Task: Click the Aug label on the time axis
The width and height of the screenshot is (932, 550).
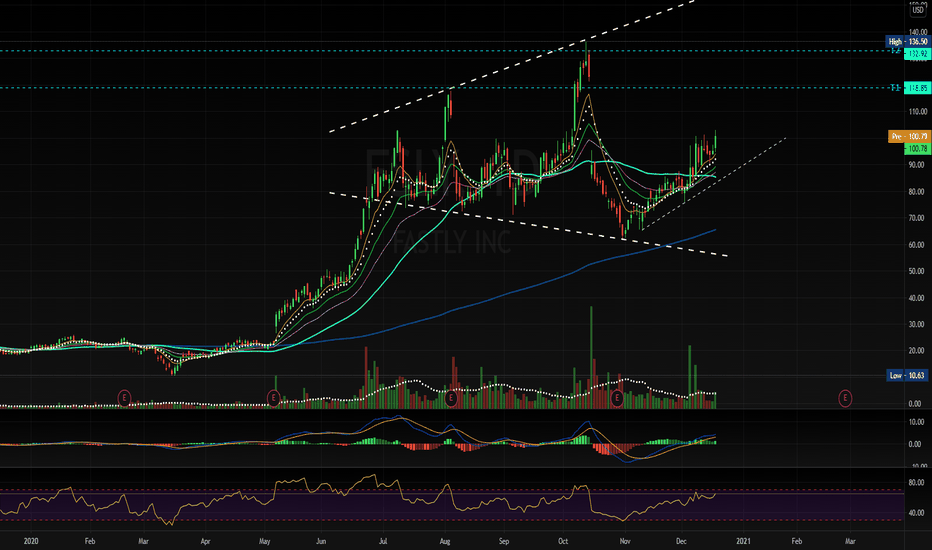Action: (445, 541)
